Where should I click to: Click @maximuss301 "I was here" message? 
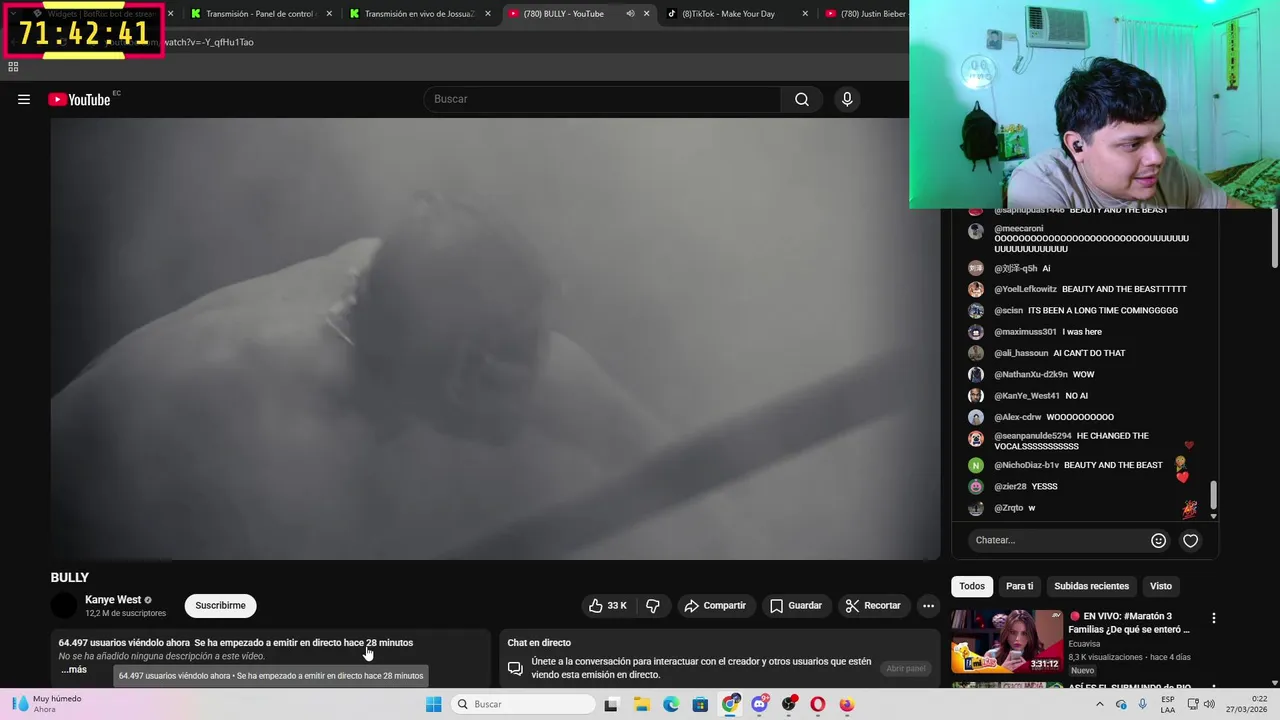[x=1047, y=332]
